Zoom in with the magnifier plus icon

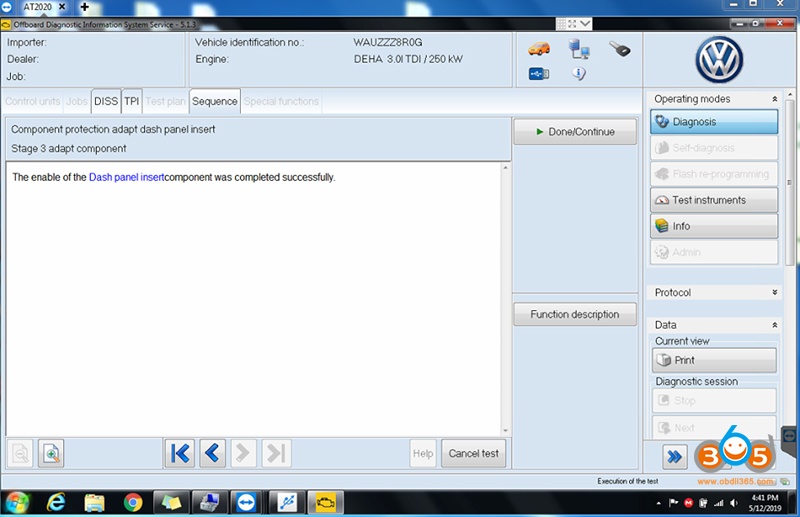pos(51,453)
